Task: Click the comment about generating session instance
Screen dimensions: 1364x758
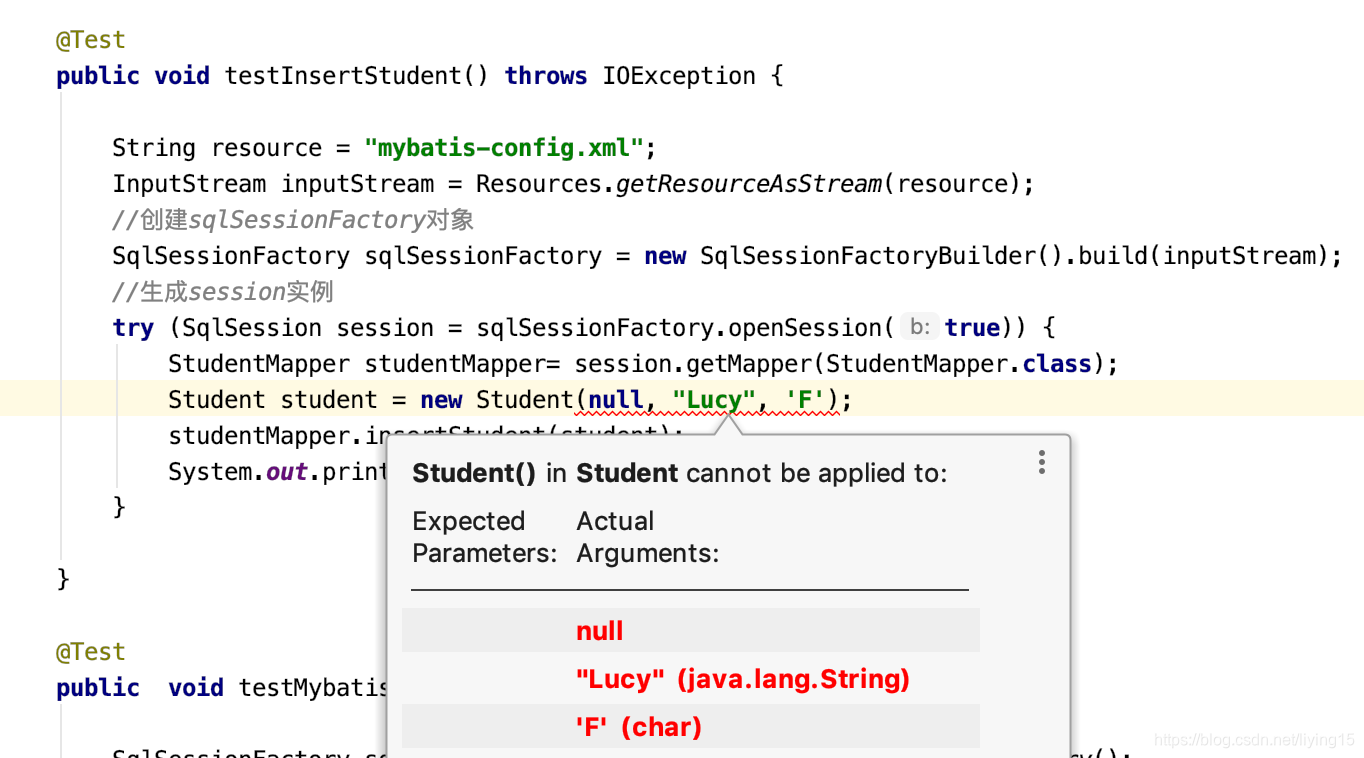Action: click(223, 292)
